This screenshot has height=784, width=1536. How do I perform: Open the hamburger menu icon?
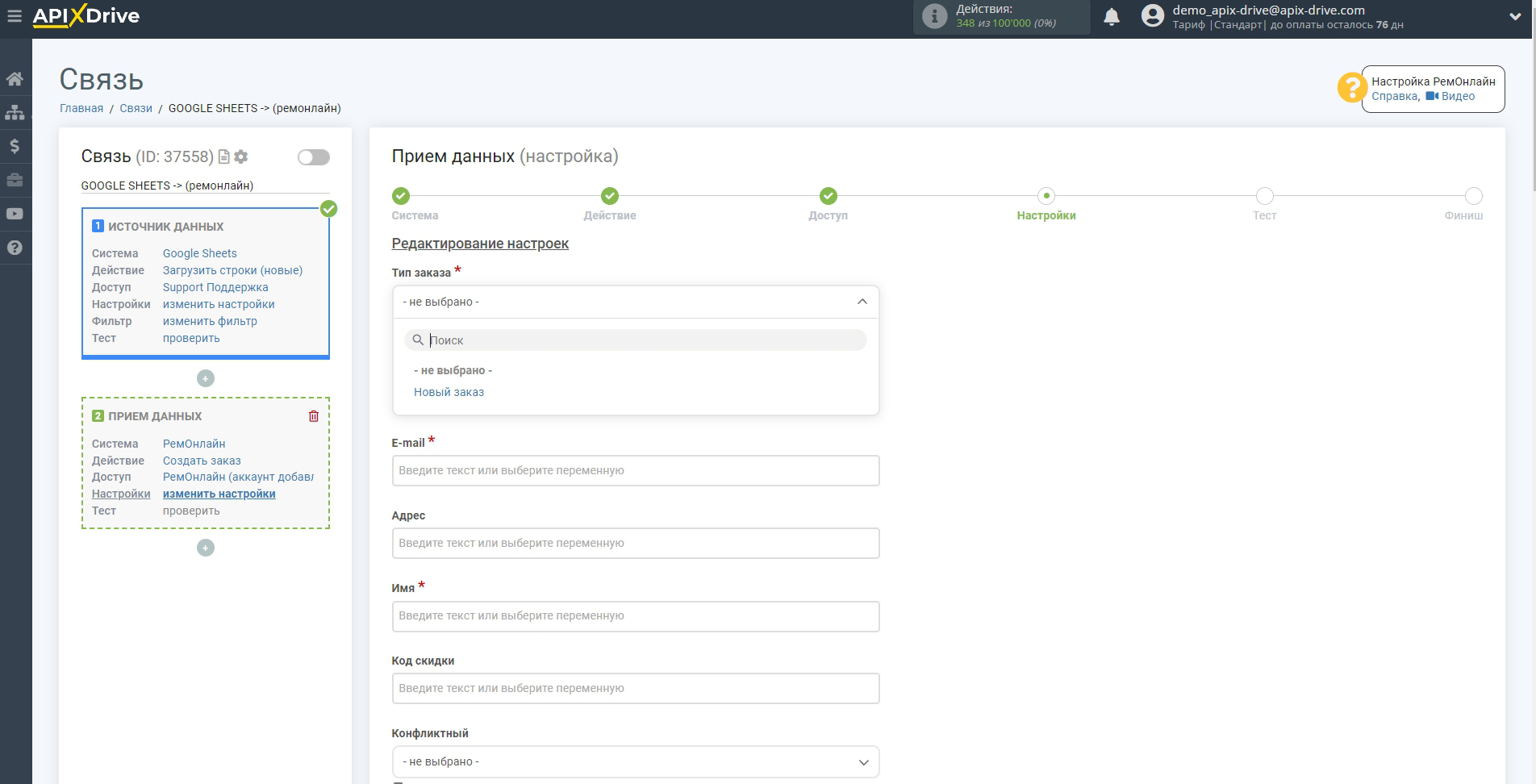pyautogui.click(x=15, y=16)
